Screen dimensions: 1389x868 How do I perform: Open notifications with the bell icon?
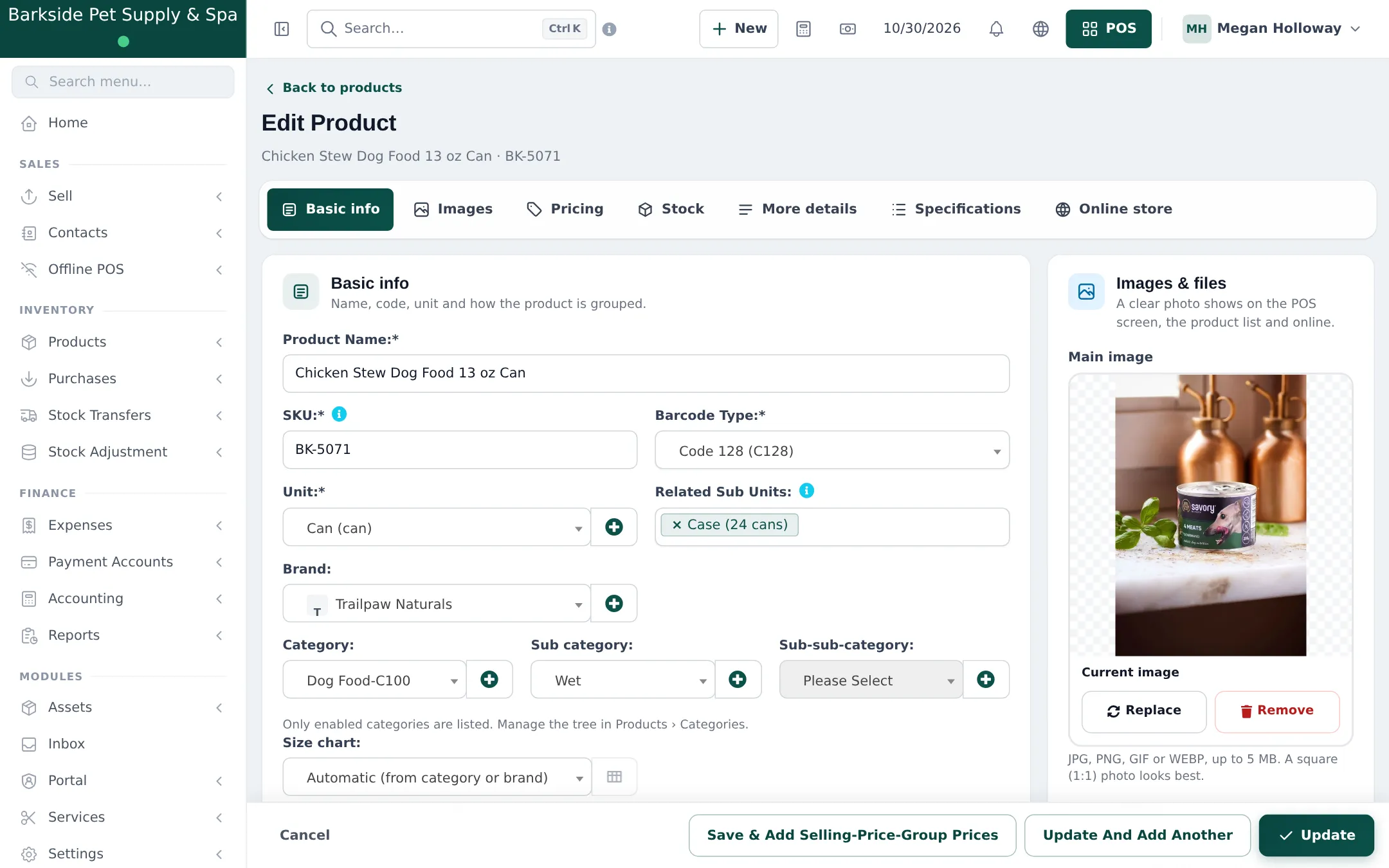pyautogui.click(x=996, y=29)
